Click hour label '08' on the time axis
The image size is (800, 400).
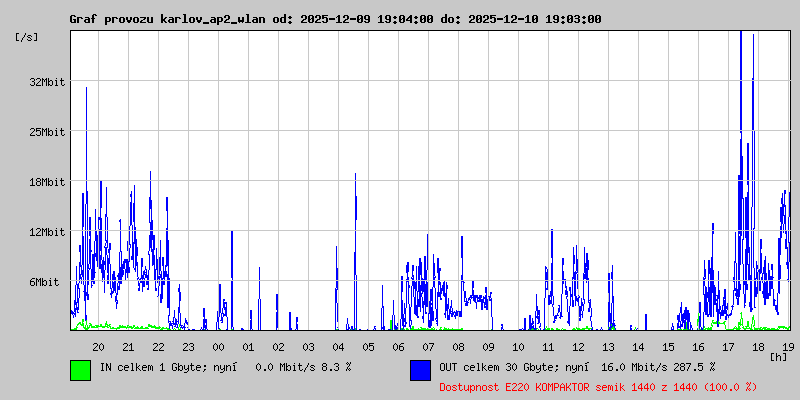coord(458,347)
